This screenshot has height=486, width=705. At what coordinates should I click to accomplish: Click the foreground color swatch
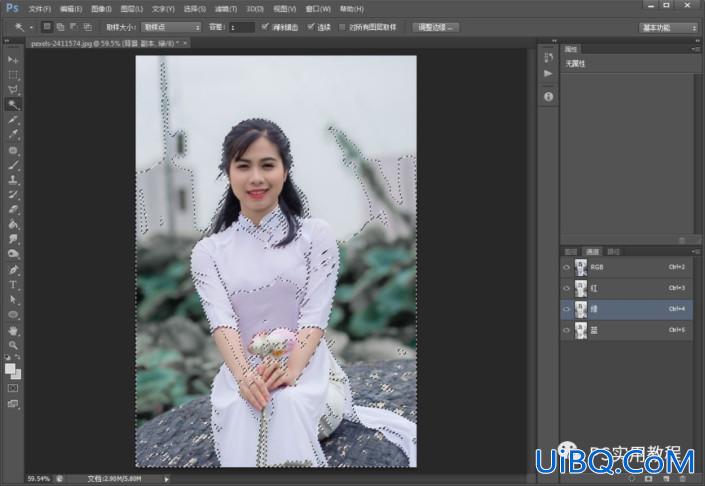point(9,369)
